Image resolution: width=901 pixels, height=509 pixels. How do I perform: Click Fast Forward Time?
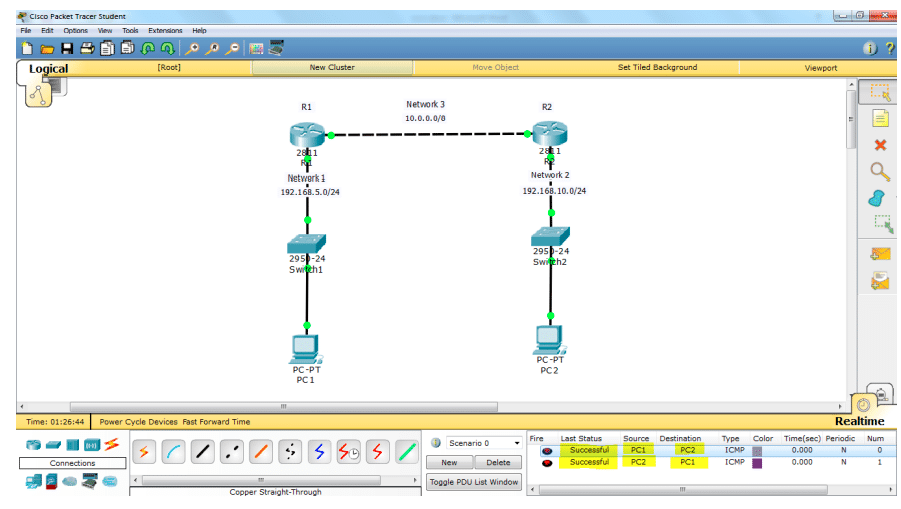[x=216, y=422]
